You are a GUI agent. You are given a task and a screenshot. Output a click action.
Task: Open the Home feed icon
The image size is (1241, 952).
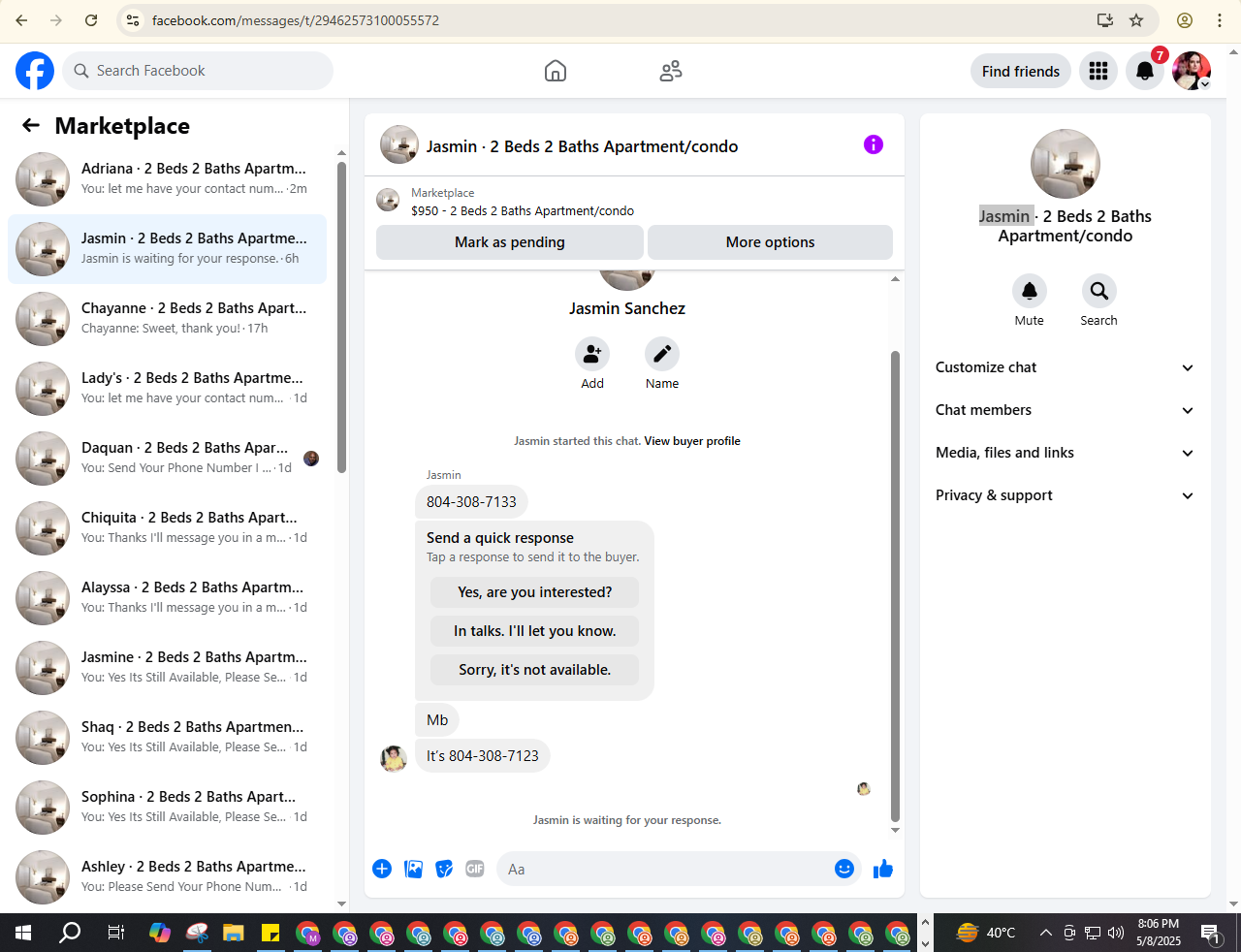click(556, 71)
